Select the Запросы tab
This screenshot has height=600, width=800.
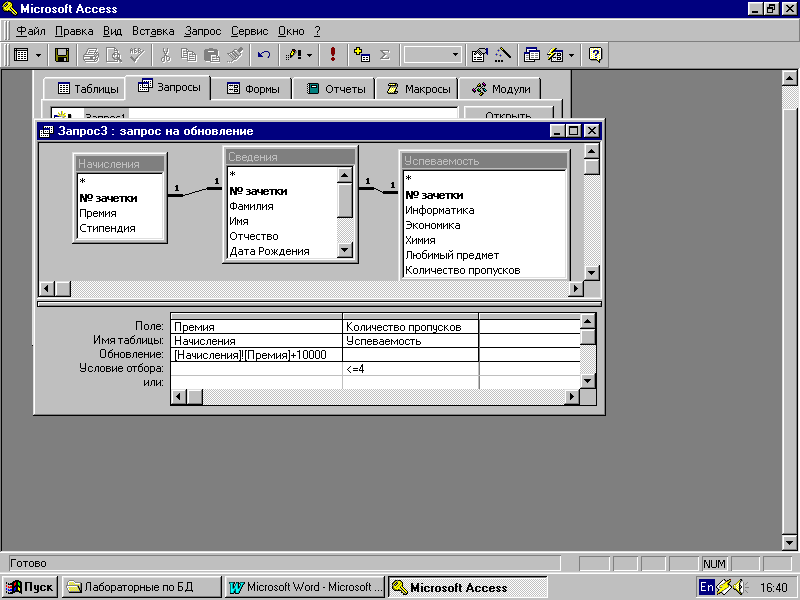tap(169, 87)
